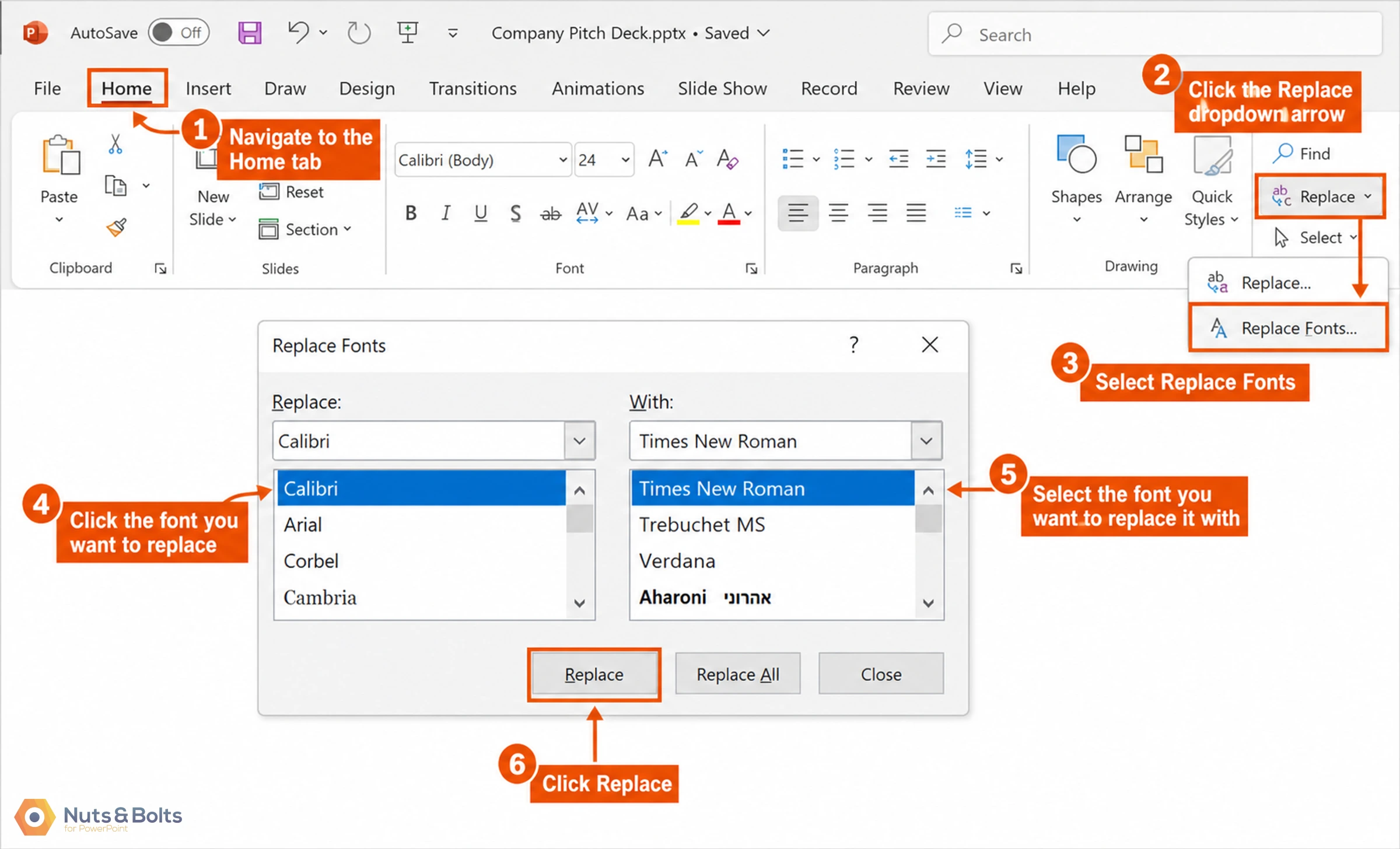Click Quick Styles icon
Image resolution: width=1400 pixels, height=849 pixels.
(1213, 155)
